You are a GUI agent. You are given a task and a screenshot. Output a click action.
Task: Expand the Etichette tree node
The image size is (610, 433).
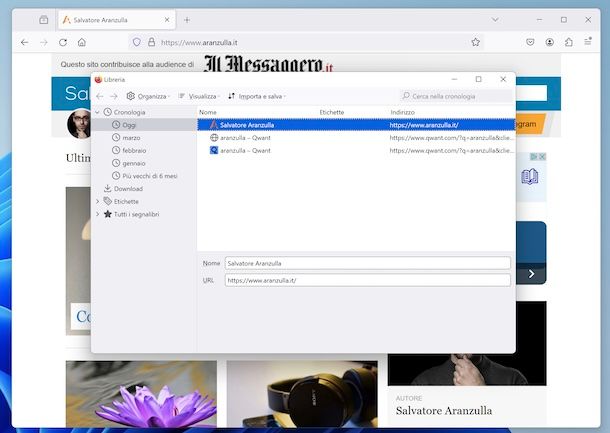(x=97, y=201)
